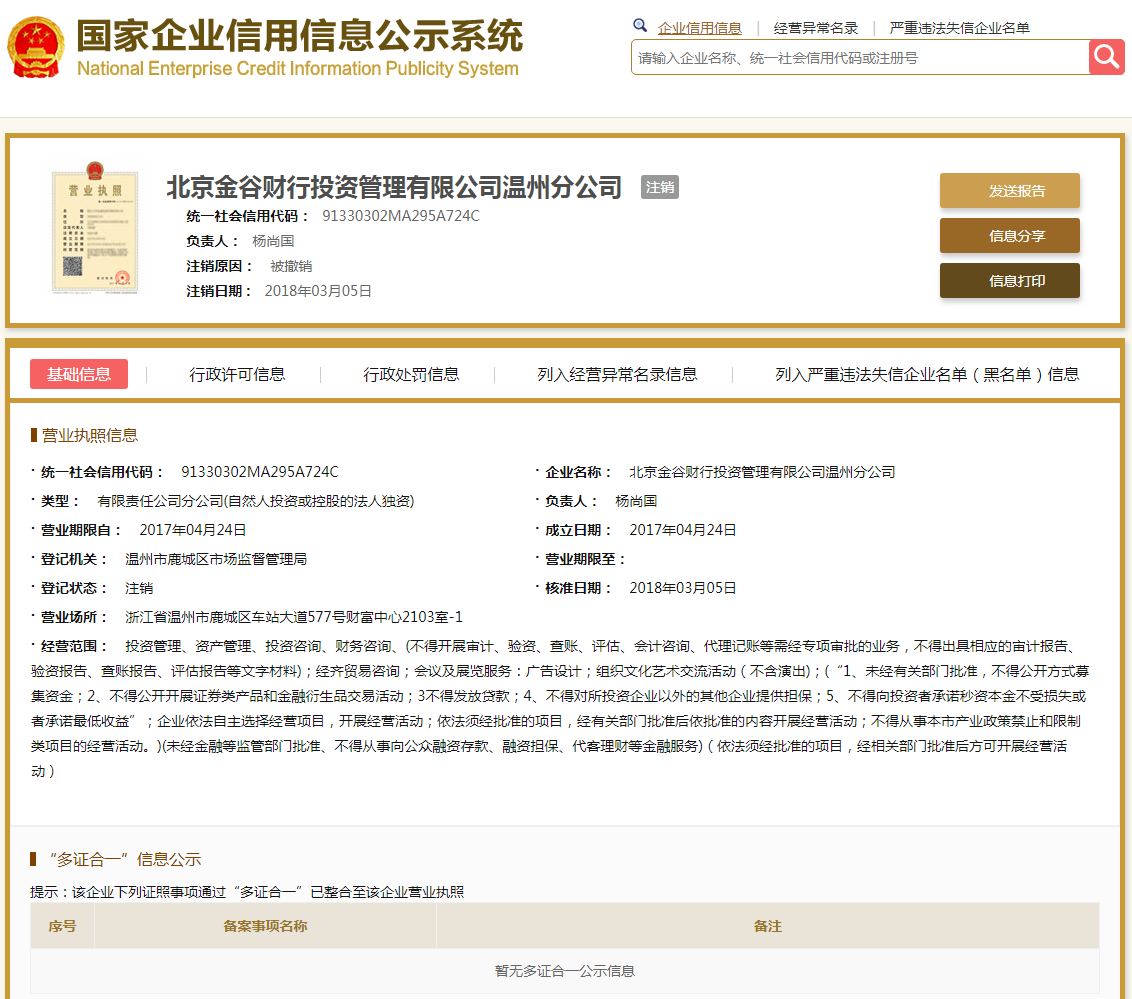Focus the enterprise name search input field

pos(859,58)
